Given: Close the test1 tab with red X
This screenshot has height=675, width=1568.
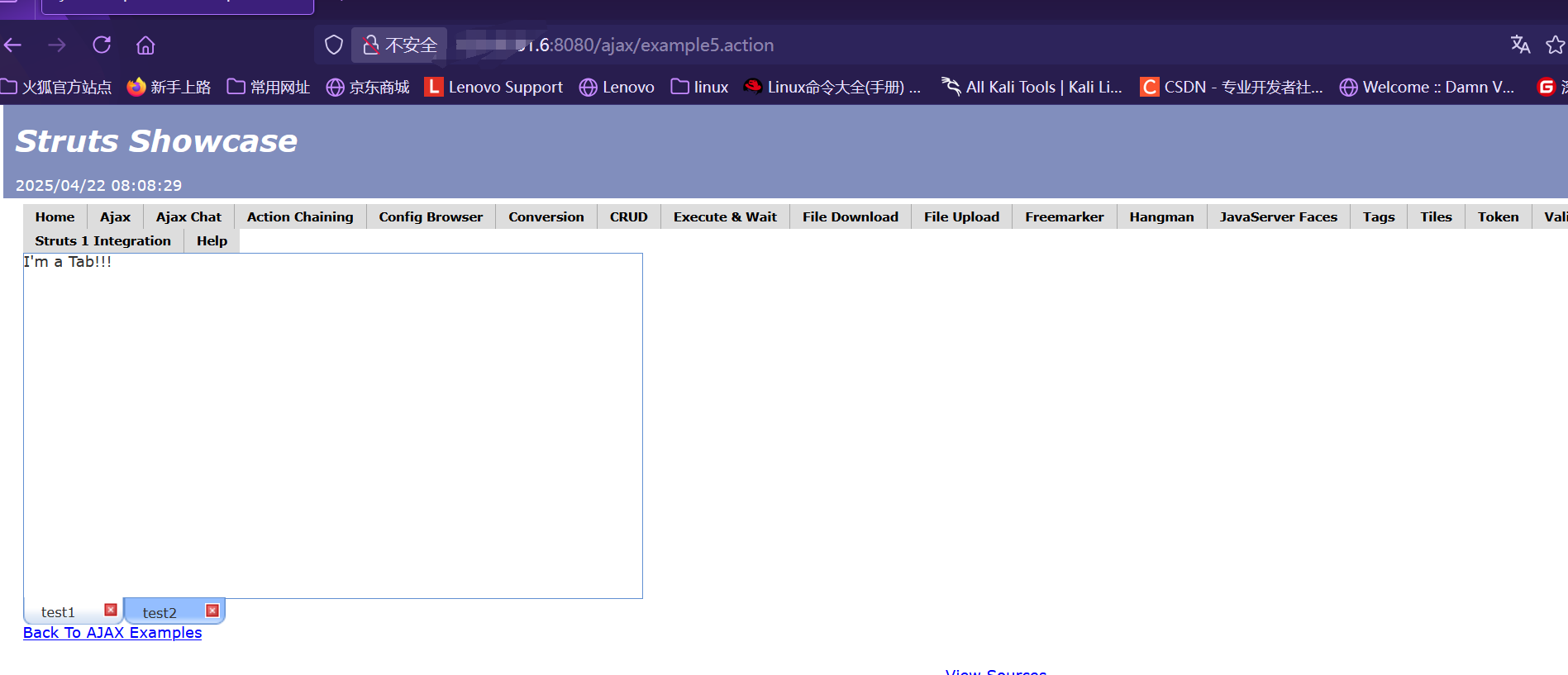Looking at the screenshot, I should tap(111, 610).
